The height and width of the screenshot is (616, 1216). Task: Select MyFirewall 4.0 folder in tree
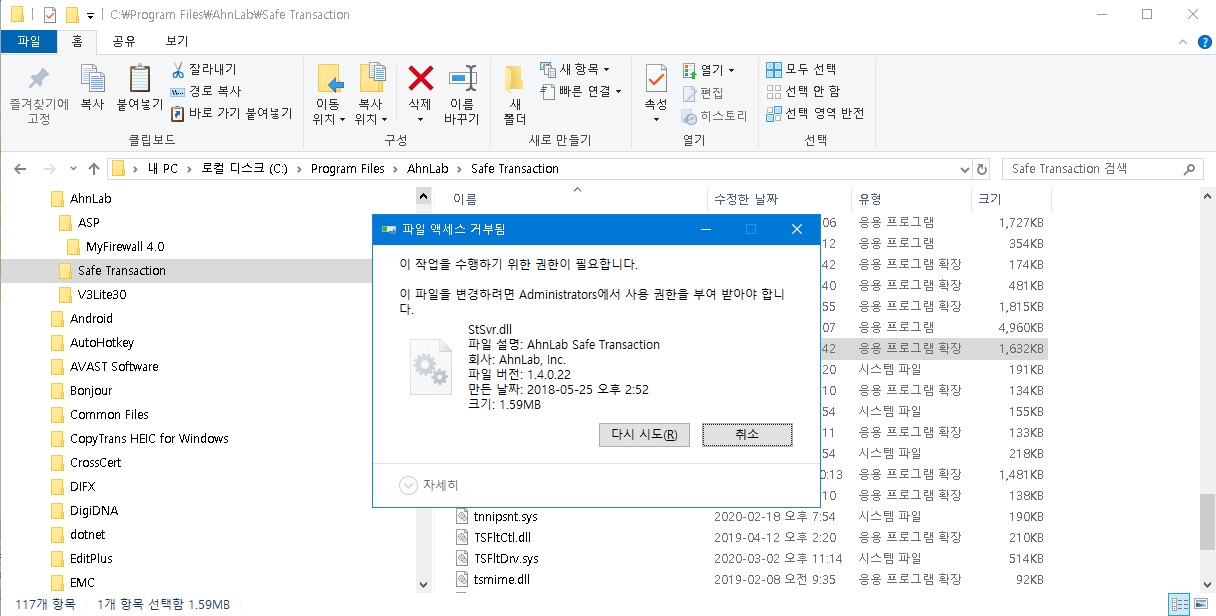(x=125, y=246)
